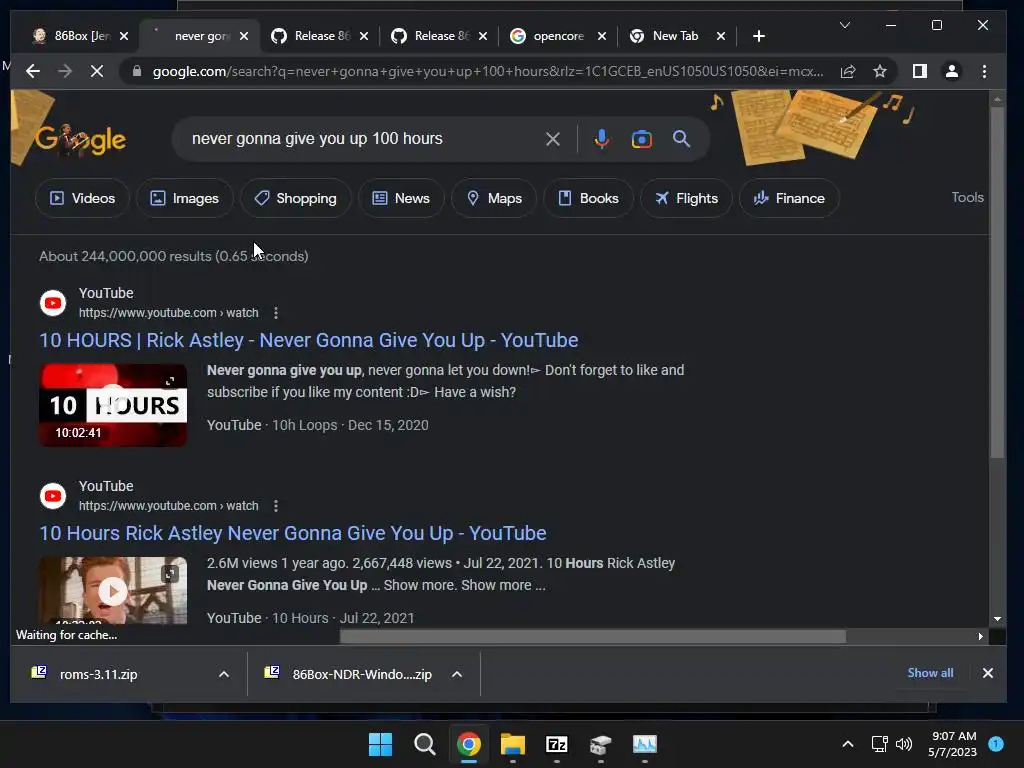The height and width of the screenshot is (768, 1024).
Task: Filter results by Shopping
Action: click(x=296, y=198)
